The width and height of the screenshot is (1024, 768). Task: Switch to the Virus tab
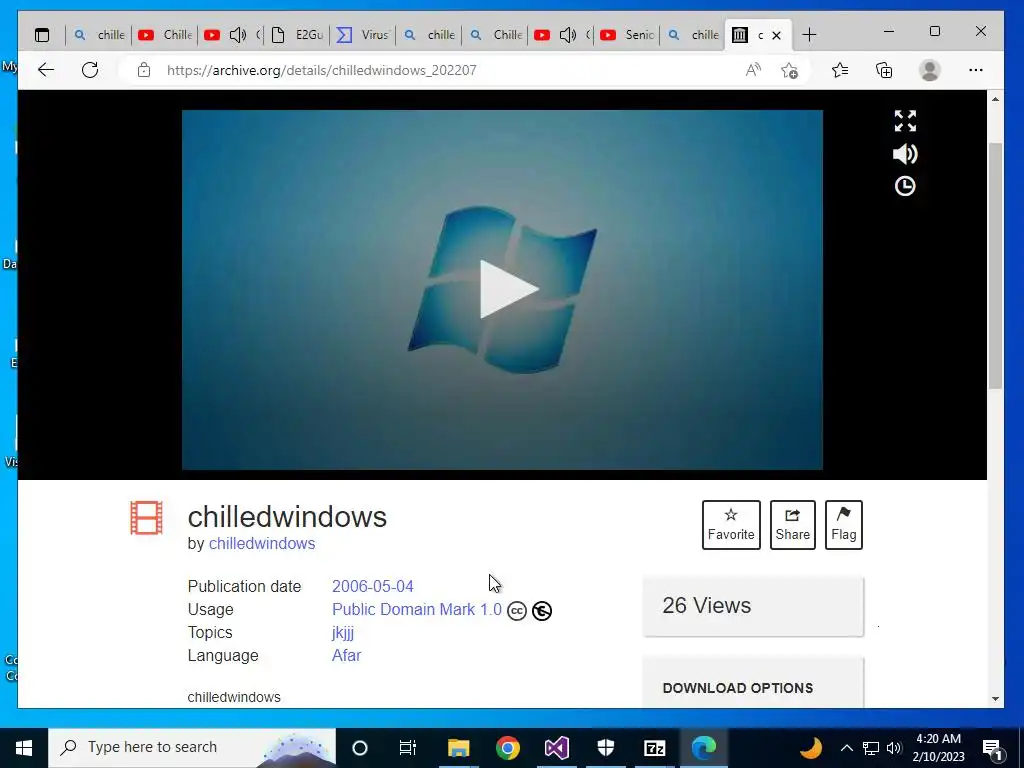(363, 35)
